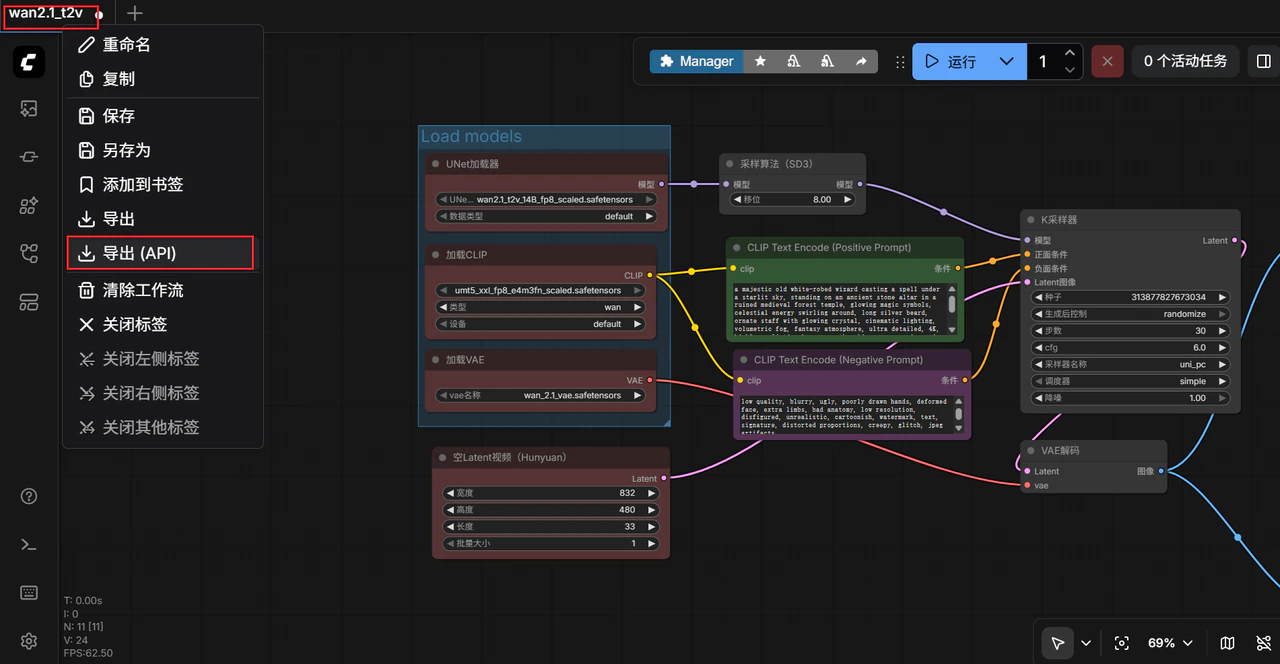Viewport: 1280px width, 664px height.
Task: Click the fit-view focus icon
Action: tap(1122, 643)
